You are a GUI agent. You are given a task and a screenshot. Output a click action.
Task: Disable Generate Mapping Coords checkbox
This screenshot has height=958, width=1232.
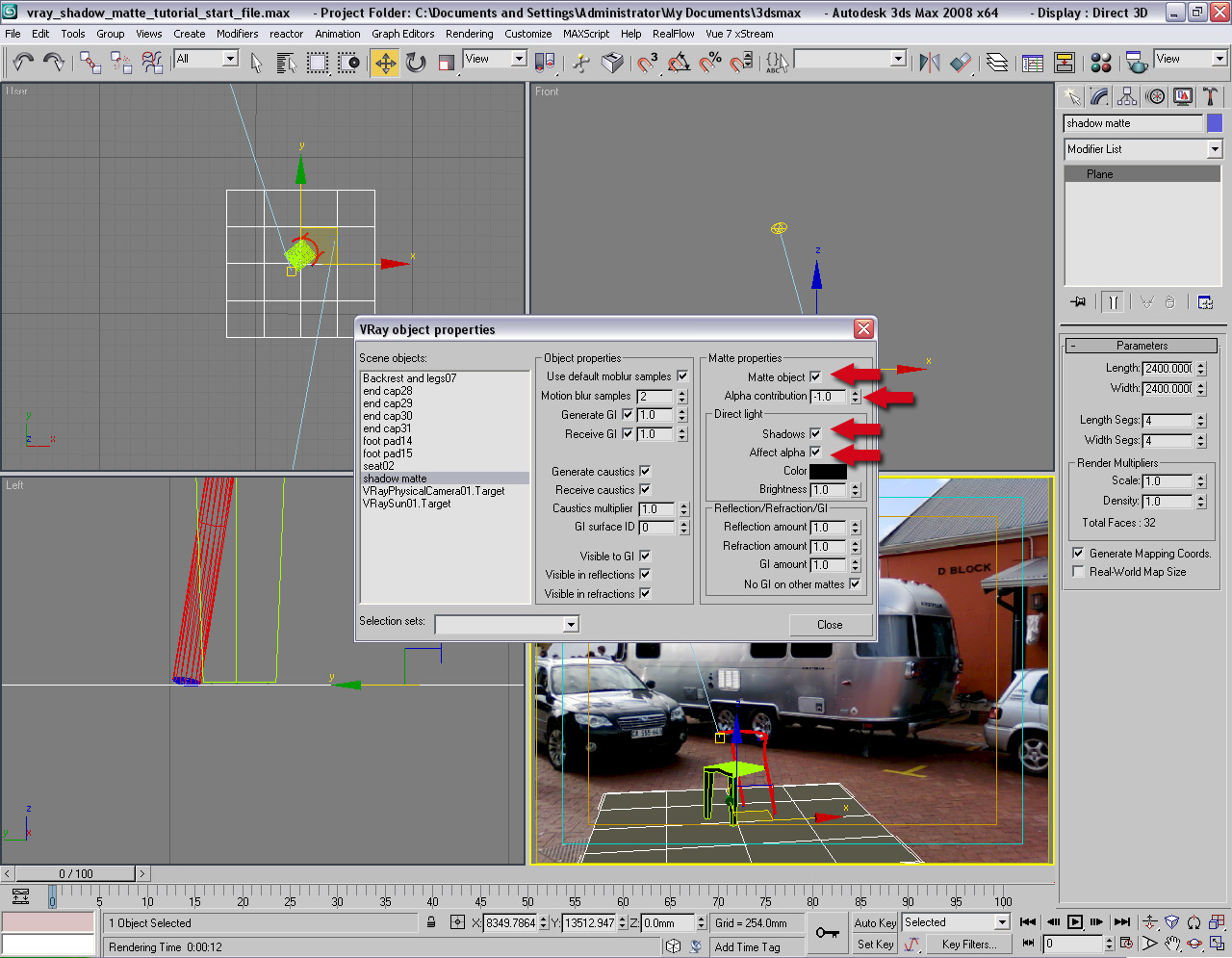(1078, 554)
